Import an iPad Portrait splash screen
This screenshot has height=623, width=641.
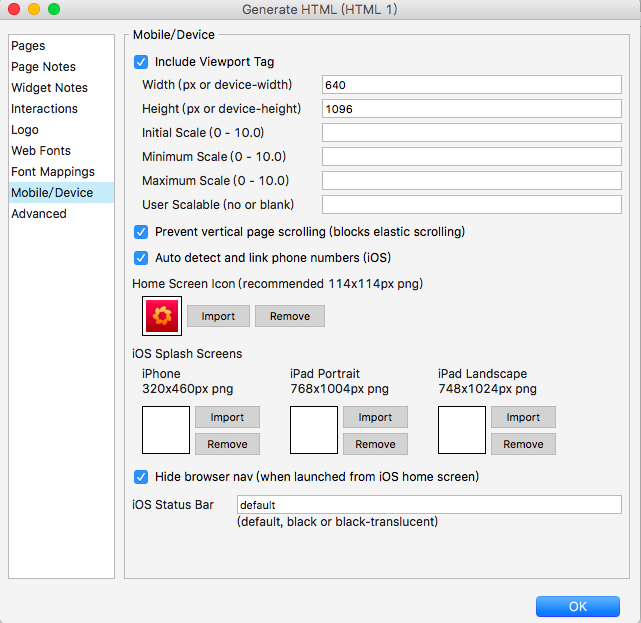tap(375, 417)
